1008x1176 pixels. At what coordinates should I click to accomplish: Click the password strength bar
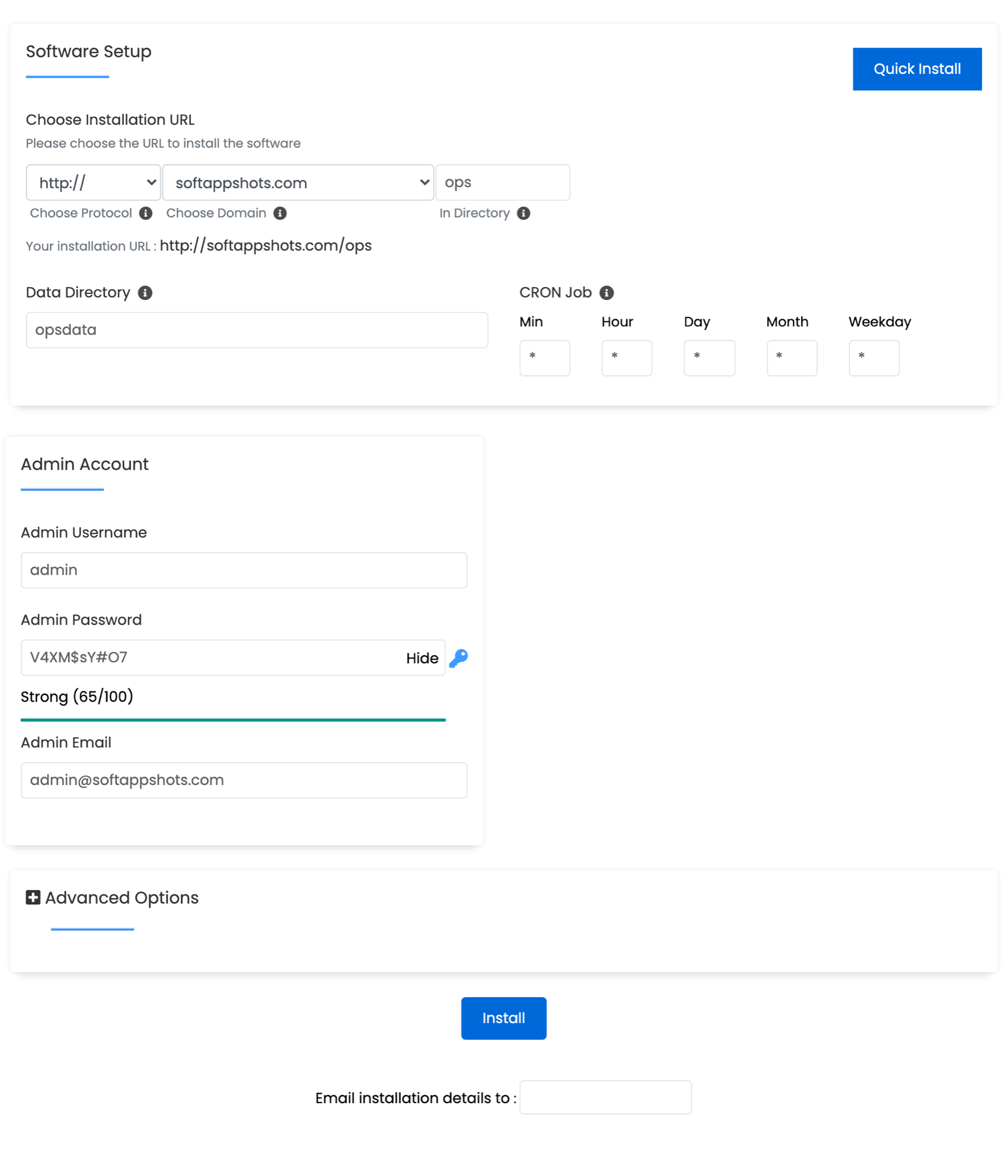[x=233, y=719]
